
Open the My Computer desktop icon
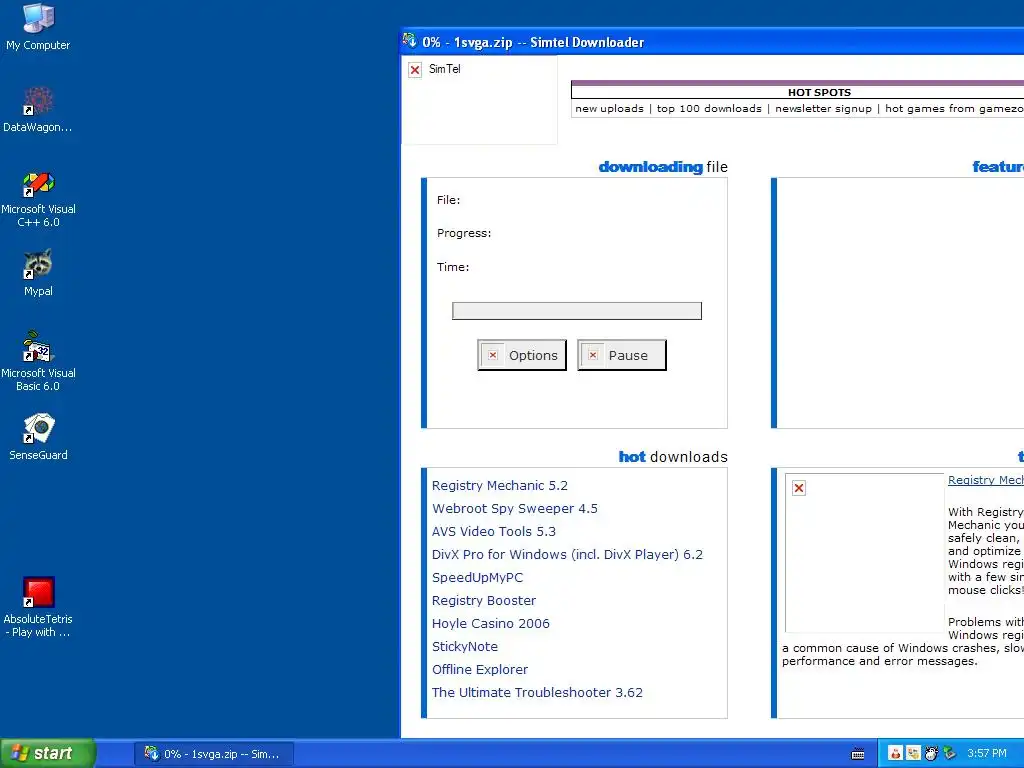point(38,26)
